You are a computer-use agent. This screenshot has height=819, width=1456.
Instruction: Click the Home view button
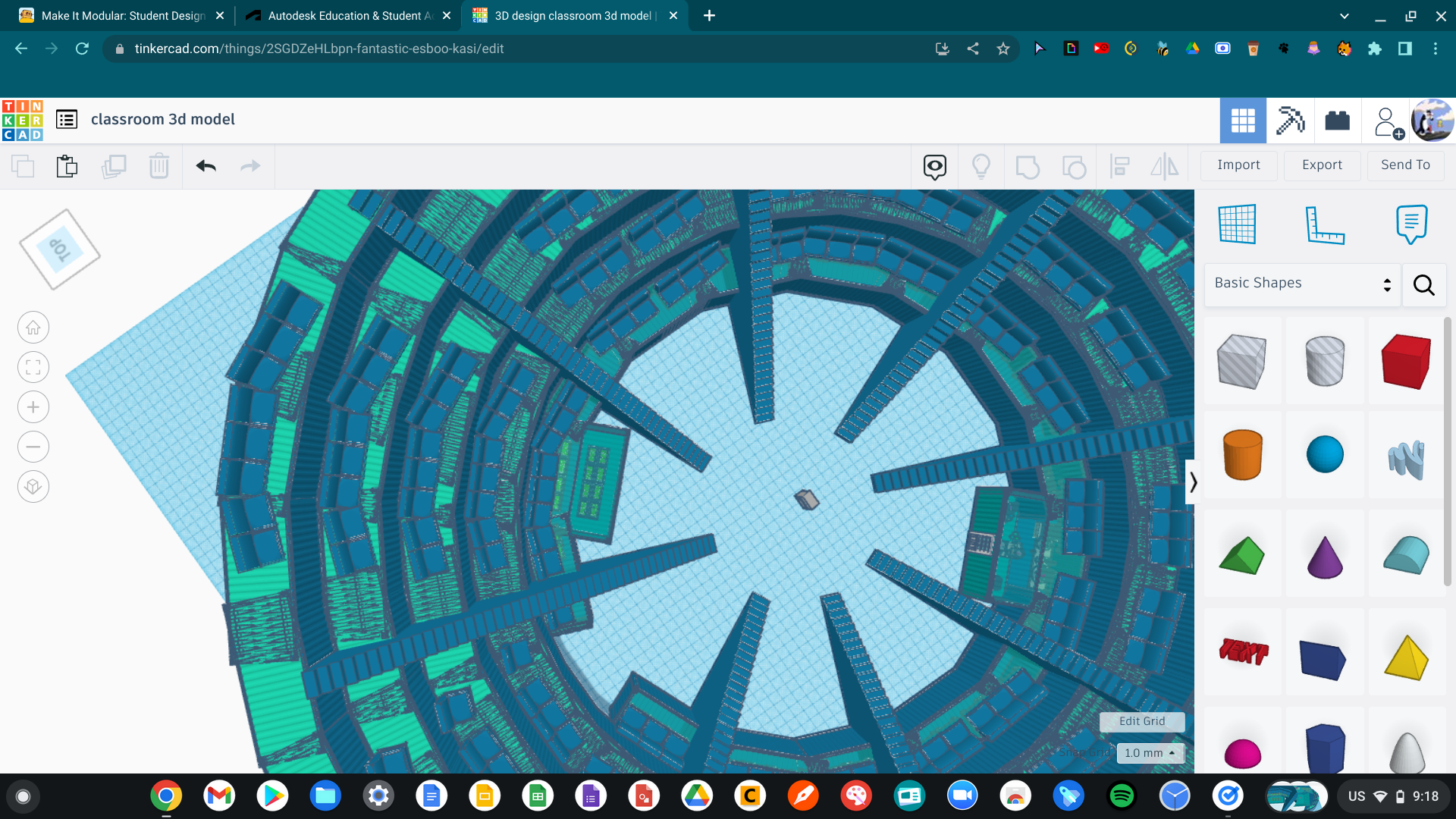click(x=33, y=328)
